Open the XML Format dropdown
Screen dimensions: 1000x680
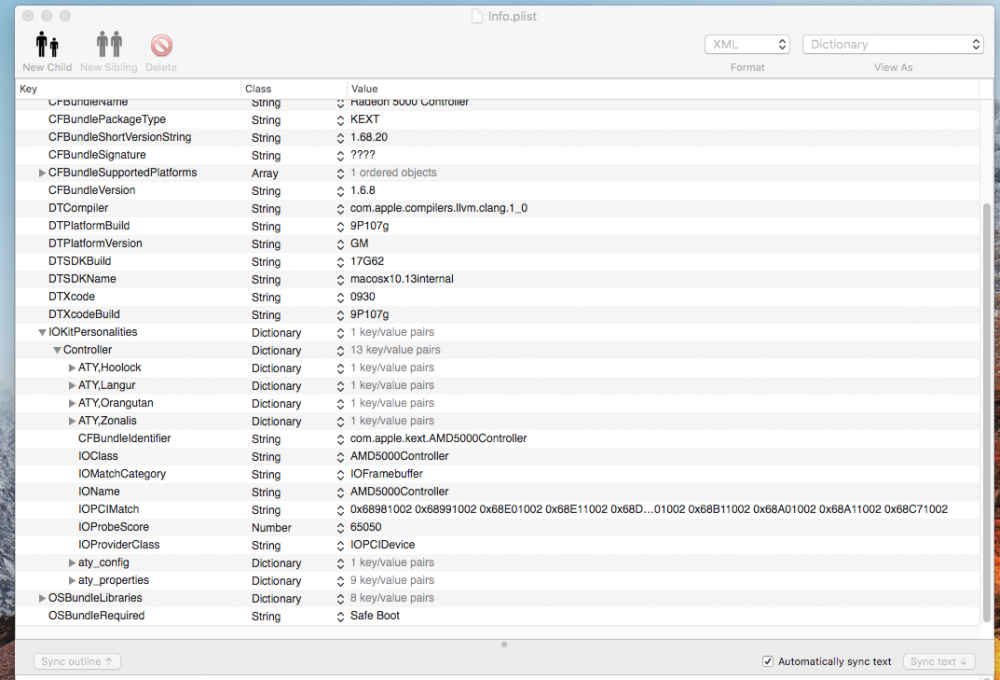pos(747,44)
